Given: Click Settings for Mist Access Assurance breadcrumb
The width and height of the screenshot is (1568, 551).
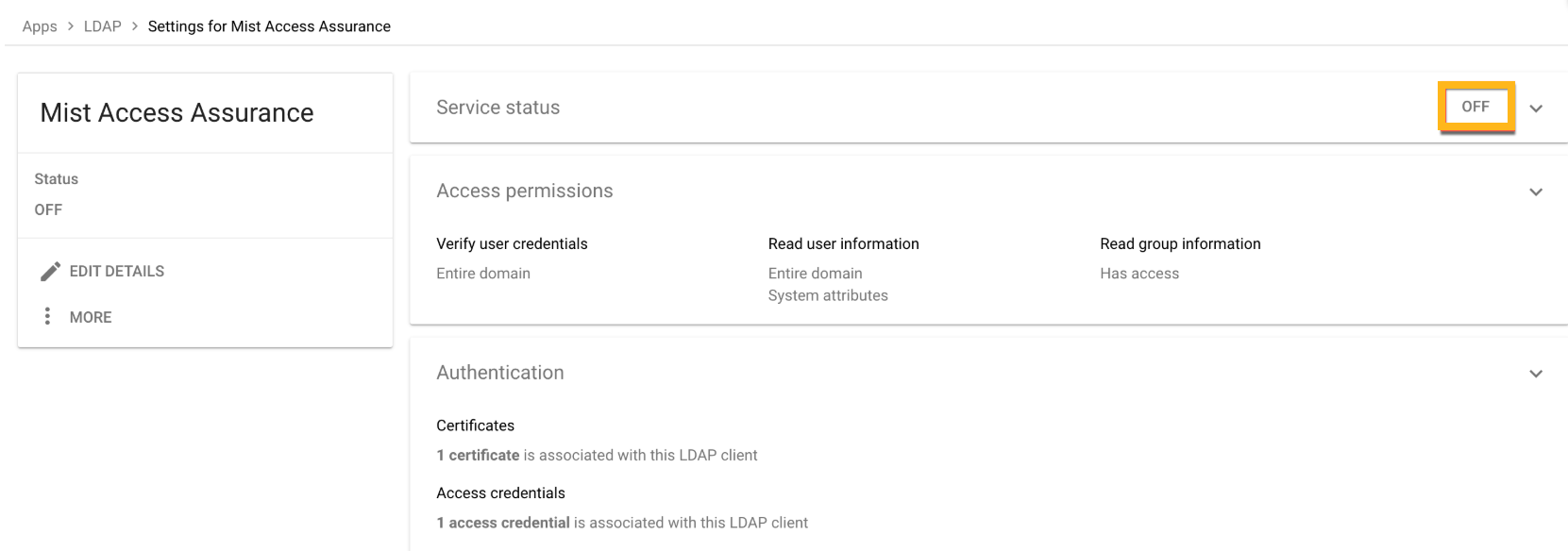Looking at the screenshot, I should (269, 26).
